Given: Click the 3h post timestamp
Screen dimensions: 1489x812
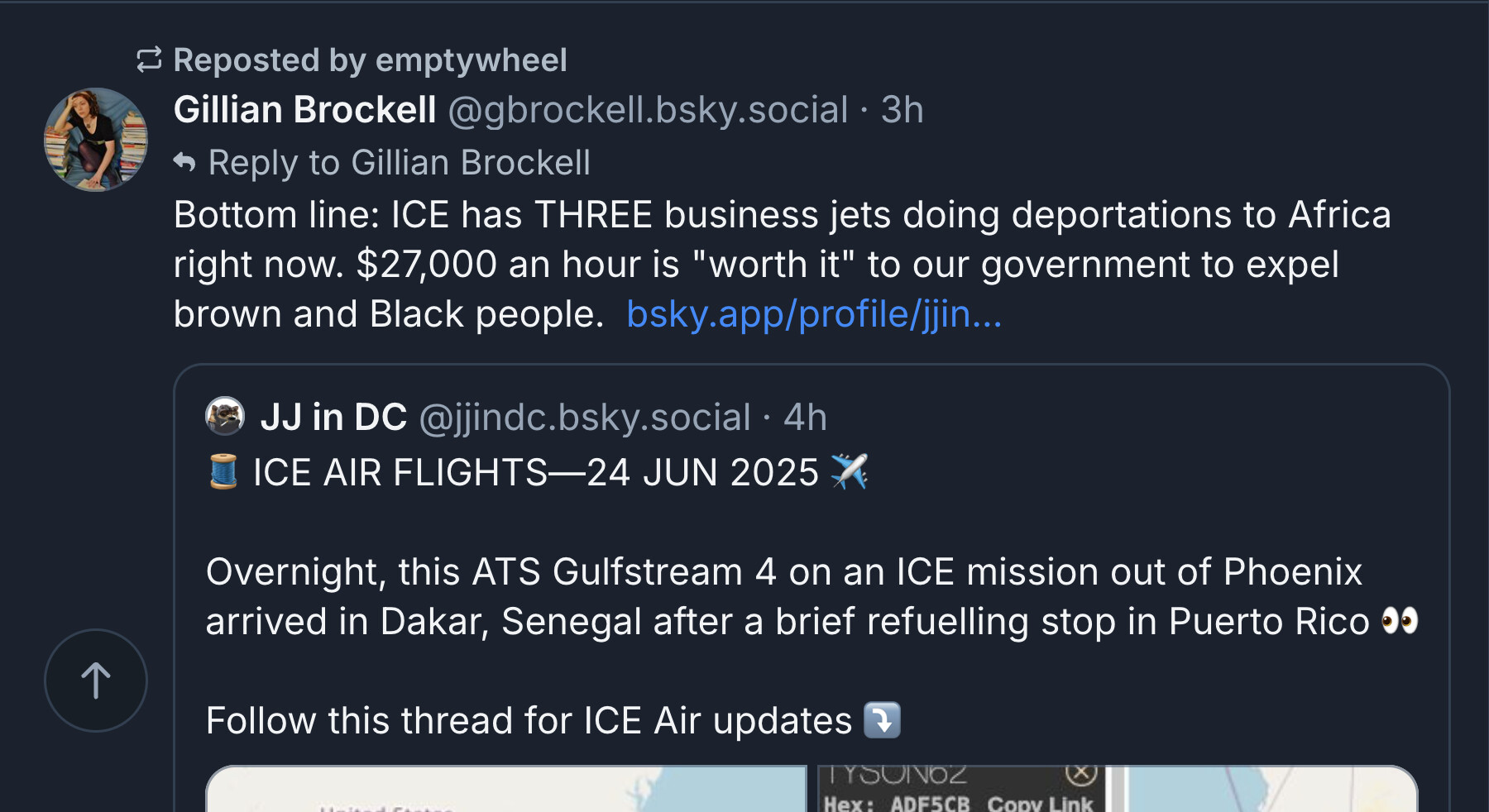Looking at the screenshot, I should tap(902, 109).
